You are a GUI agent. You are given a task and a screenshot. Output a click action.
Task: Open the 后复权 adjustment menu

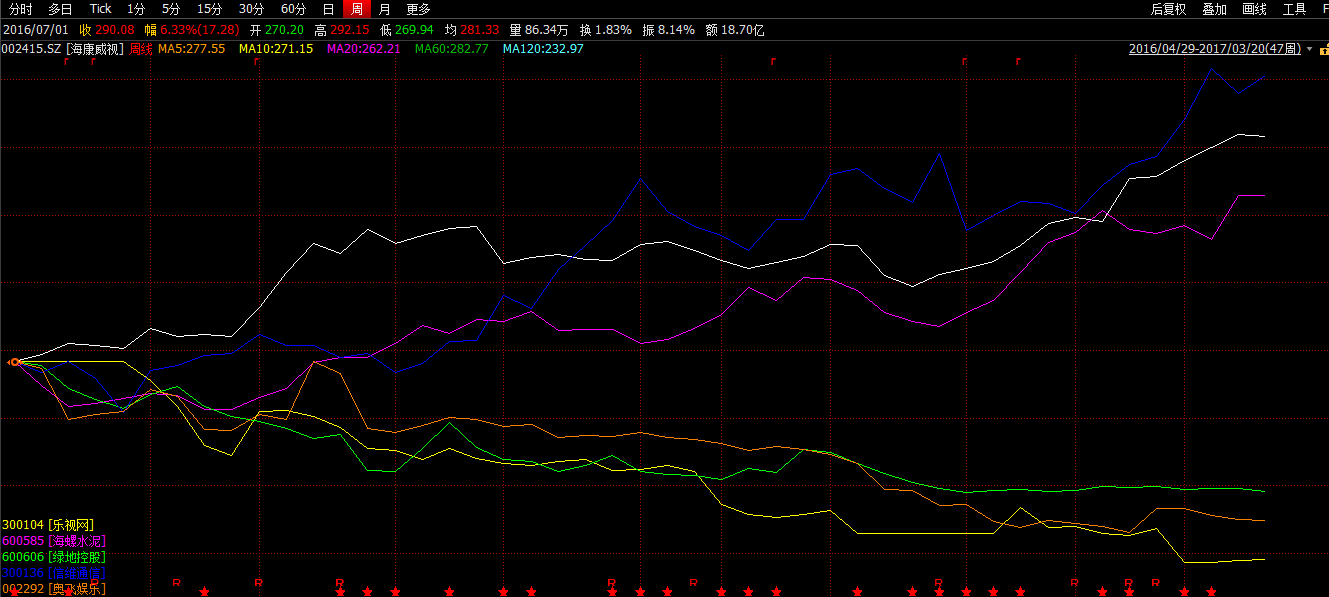[1168, 9]
